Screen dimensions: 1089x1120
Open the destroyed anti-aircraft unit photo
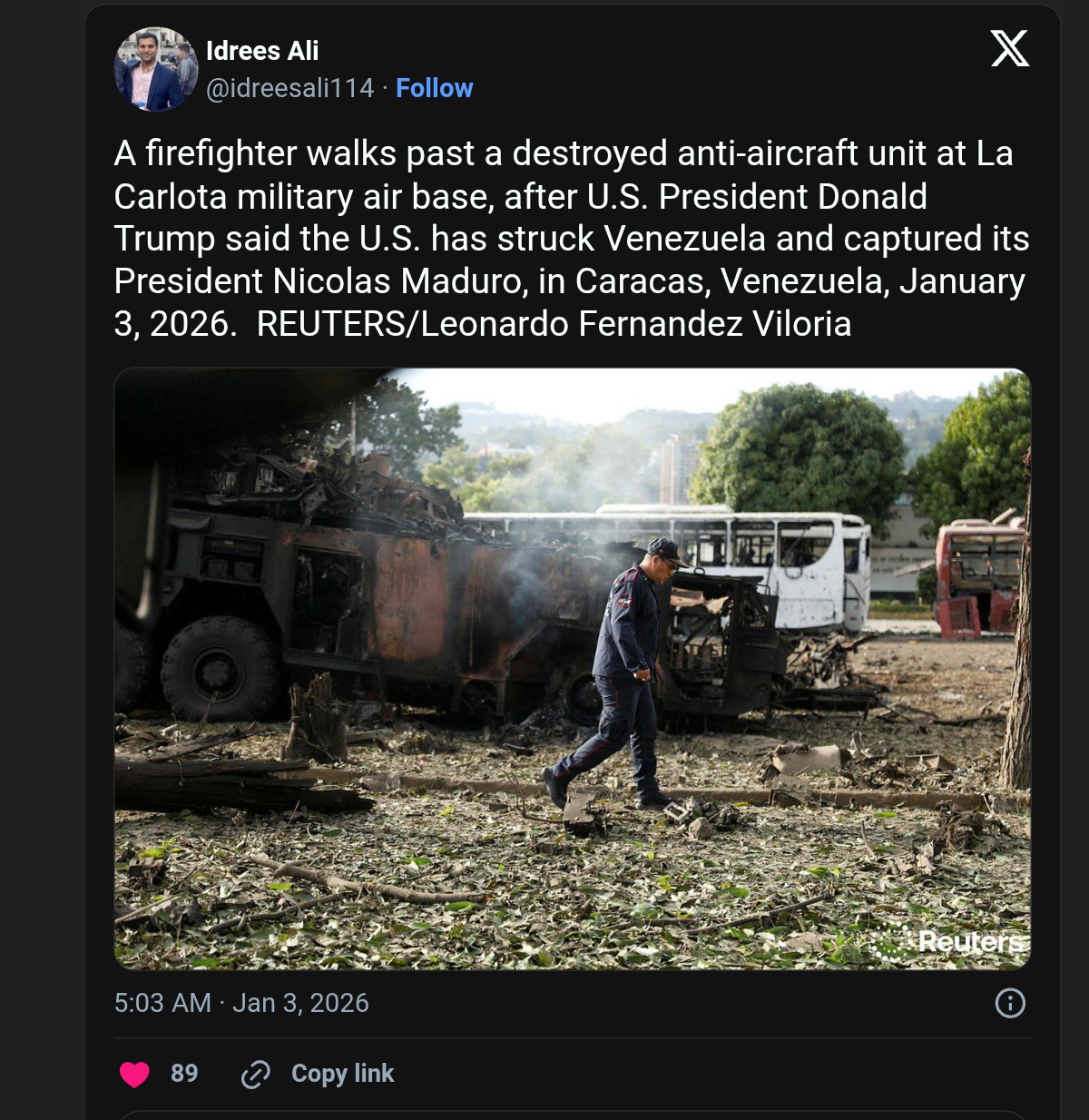point(572,669)
